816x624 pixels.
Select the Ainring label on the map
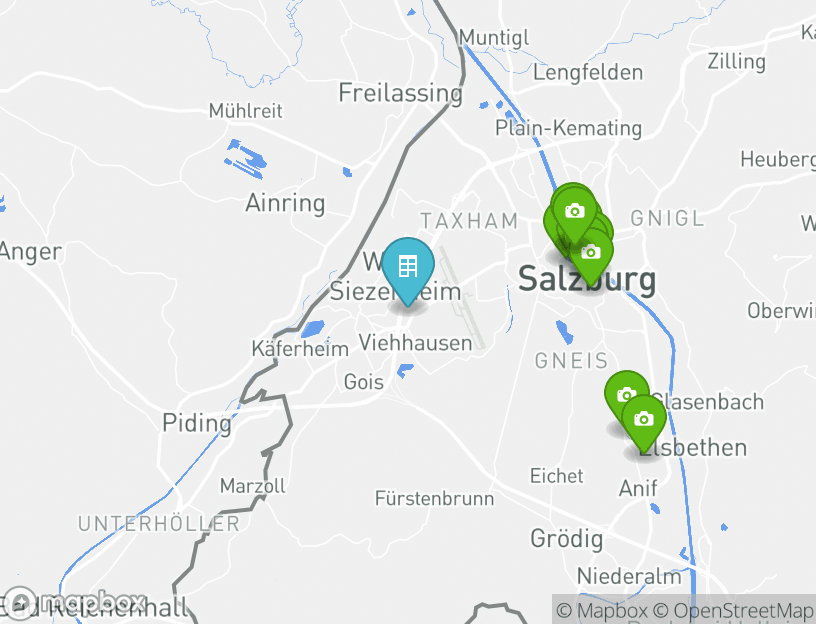pos(285,203)
